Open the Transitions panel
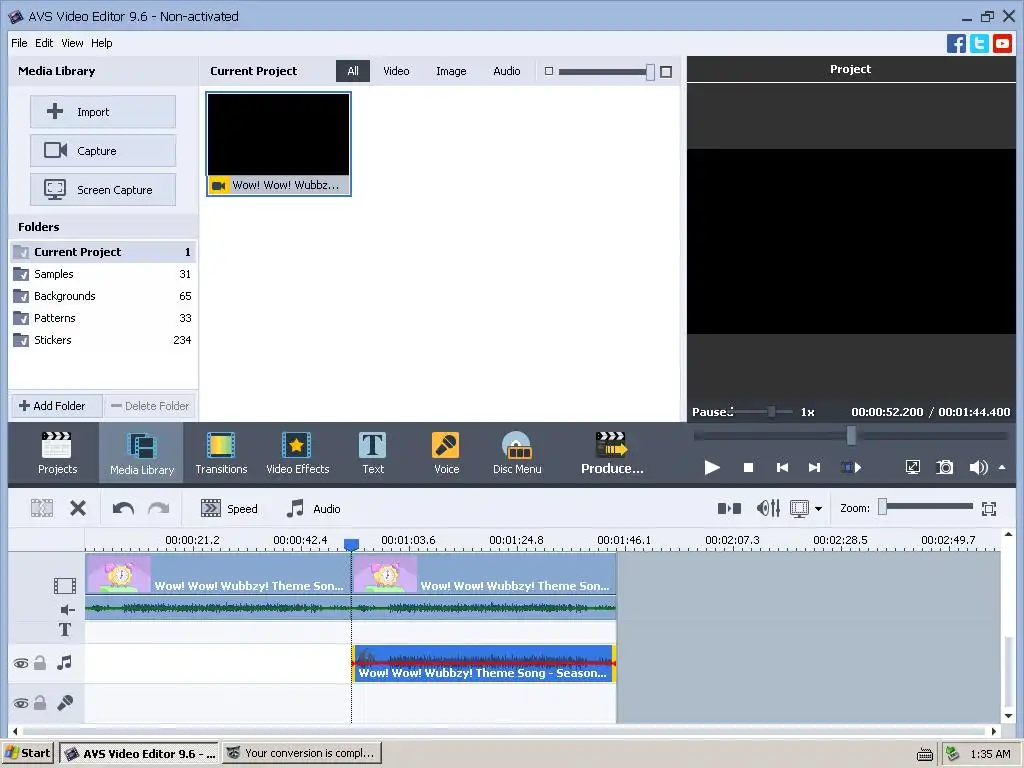Viewport: 1024px width, 768px height. (x=221, y=453)
